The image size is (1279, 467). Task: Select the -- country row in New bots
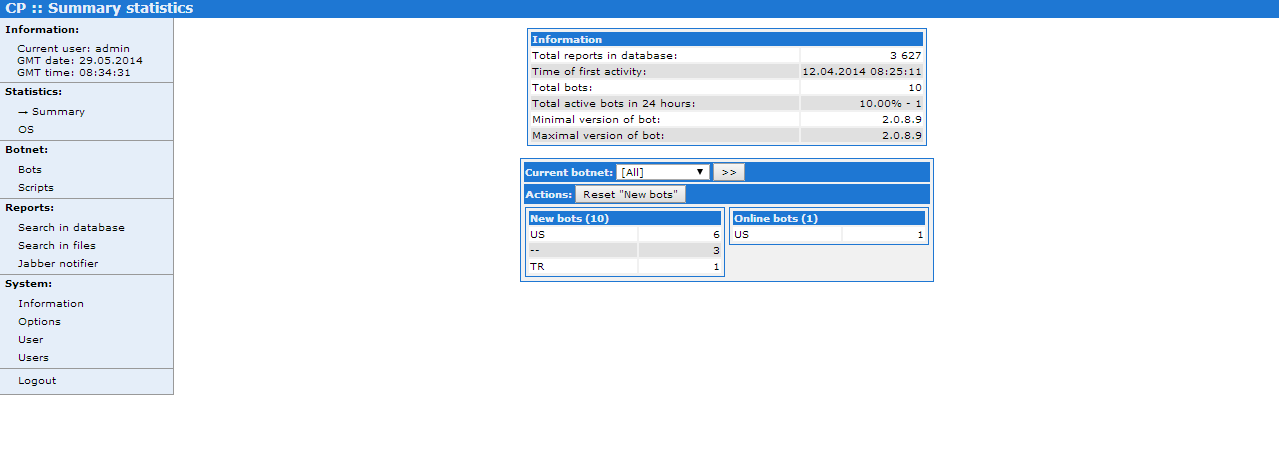click(625, 251)
